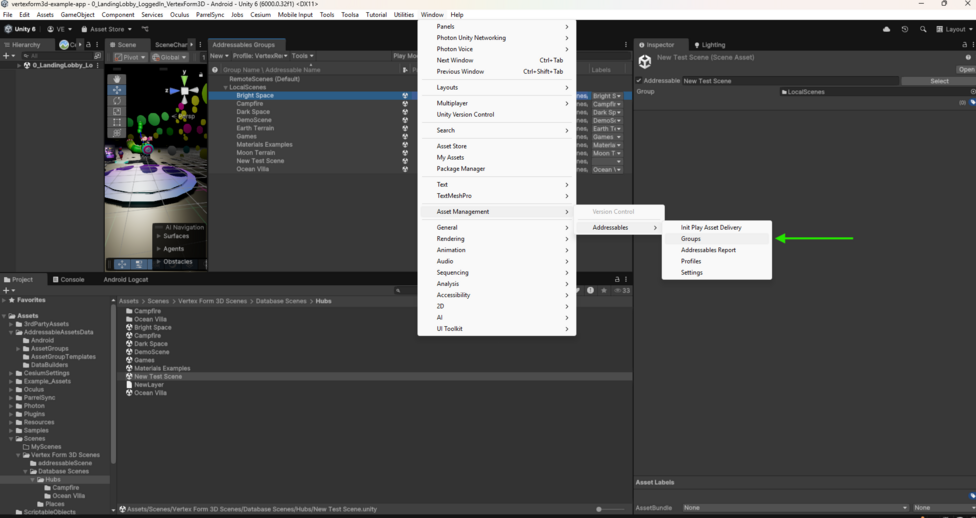The height and width of the screenshot is (518, 976).
Task: Click the Open button in Inspector
Action: (966, 70)
